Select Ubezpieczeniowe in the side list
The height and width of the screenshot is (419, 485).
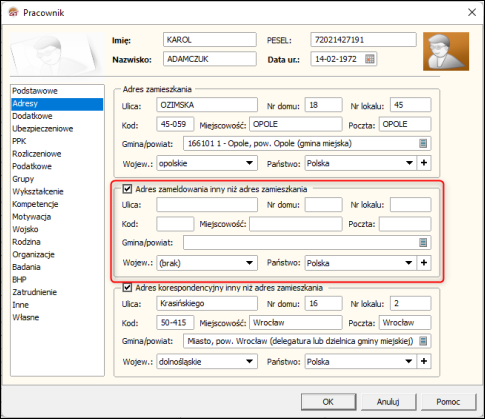coord(43,129)
